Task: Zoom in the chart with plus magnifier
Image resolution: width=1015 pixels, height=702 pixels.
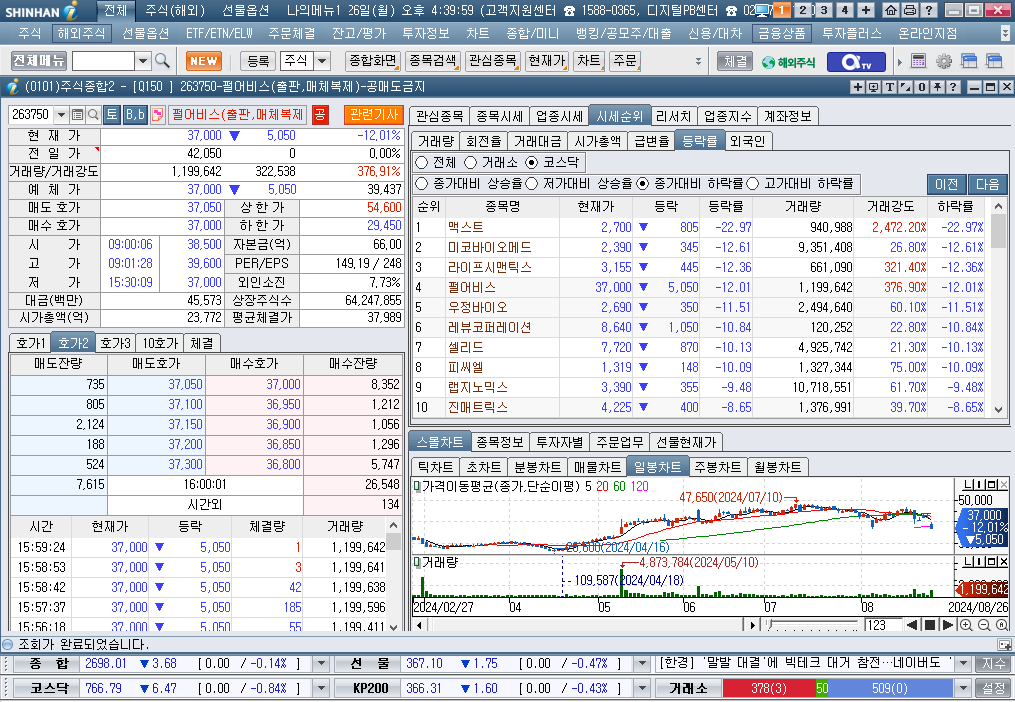Action: point(966,625)
